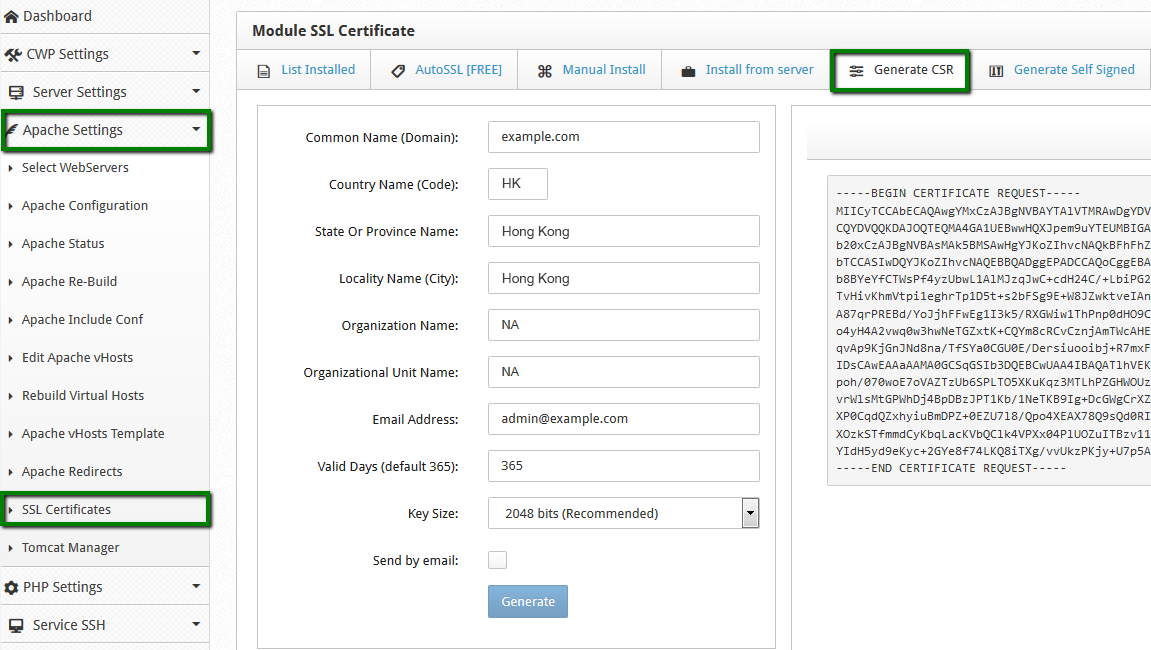1151x650 pixels.
Task: Open Edit Apache vHosts link
Action: point(77,358)
